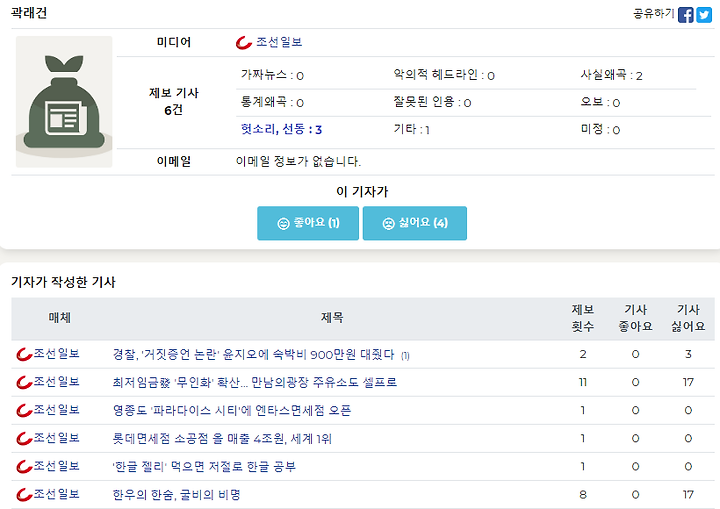The width and height of the screenshot is (720, 509).
Task: Click the red 조선일보 logo beside 미디어
Action: [244, 43]
